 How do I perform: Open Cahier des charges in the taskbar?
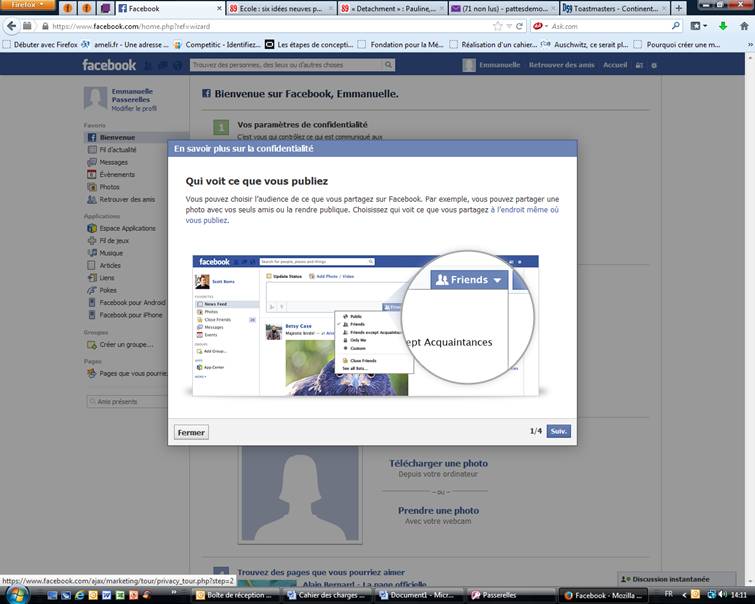tap(327, 595)
